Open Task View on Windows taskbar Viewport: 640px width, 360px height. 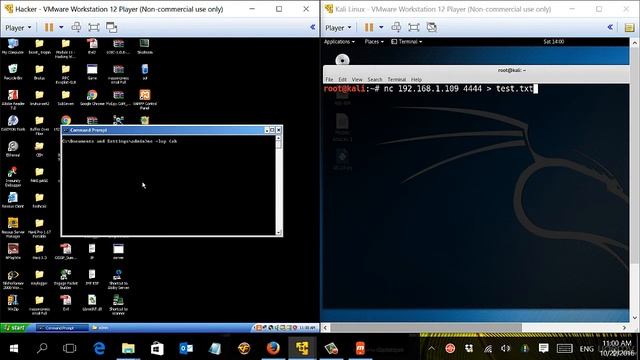click(x=69, y=348)
